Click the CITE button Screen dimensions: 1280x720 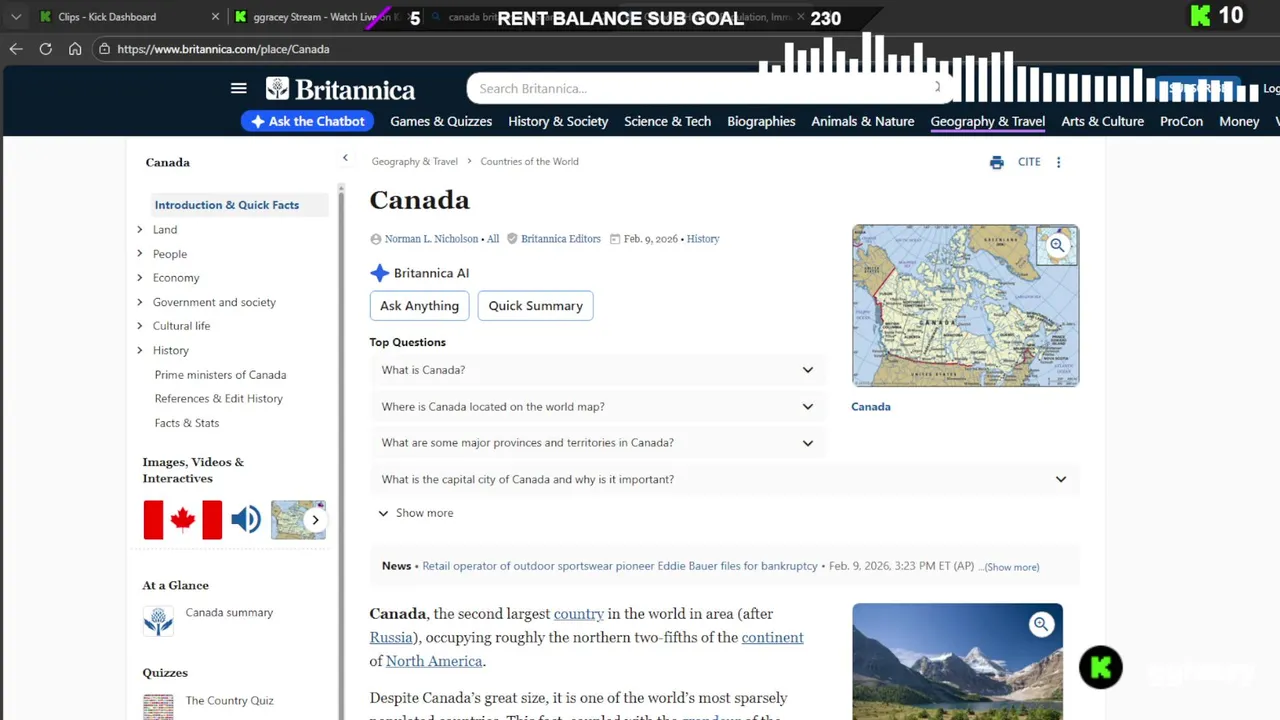coord(1029,162)
